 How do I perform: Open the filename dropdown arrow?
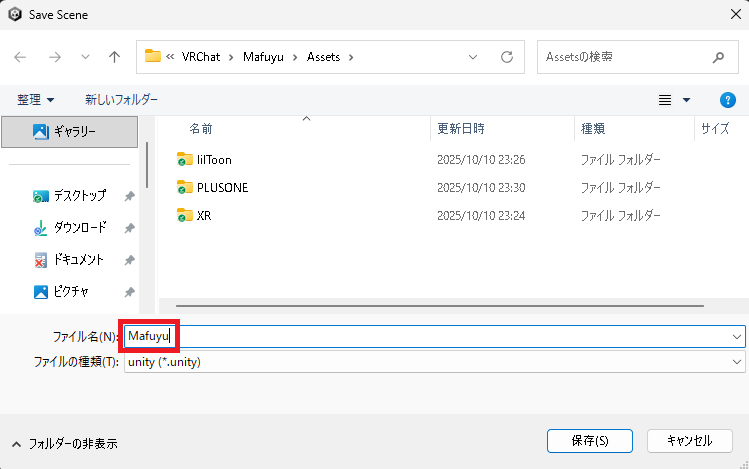(737, 337)
